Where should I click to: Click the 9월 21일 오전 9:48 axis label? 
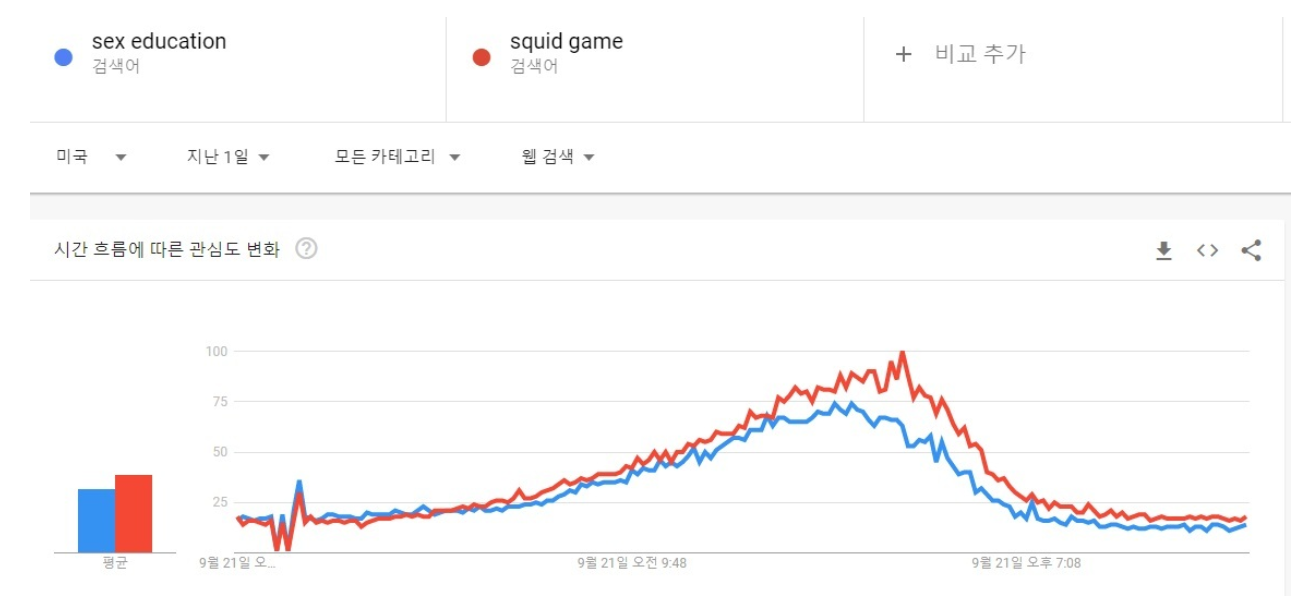tap(632, 563)
